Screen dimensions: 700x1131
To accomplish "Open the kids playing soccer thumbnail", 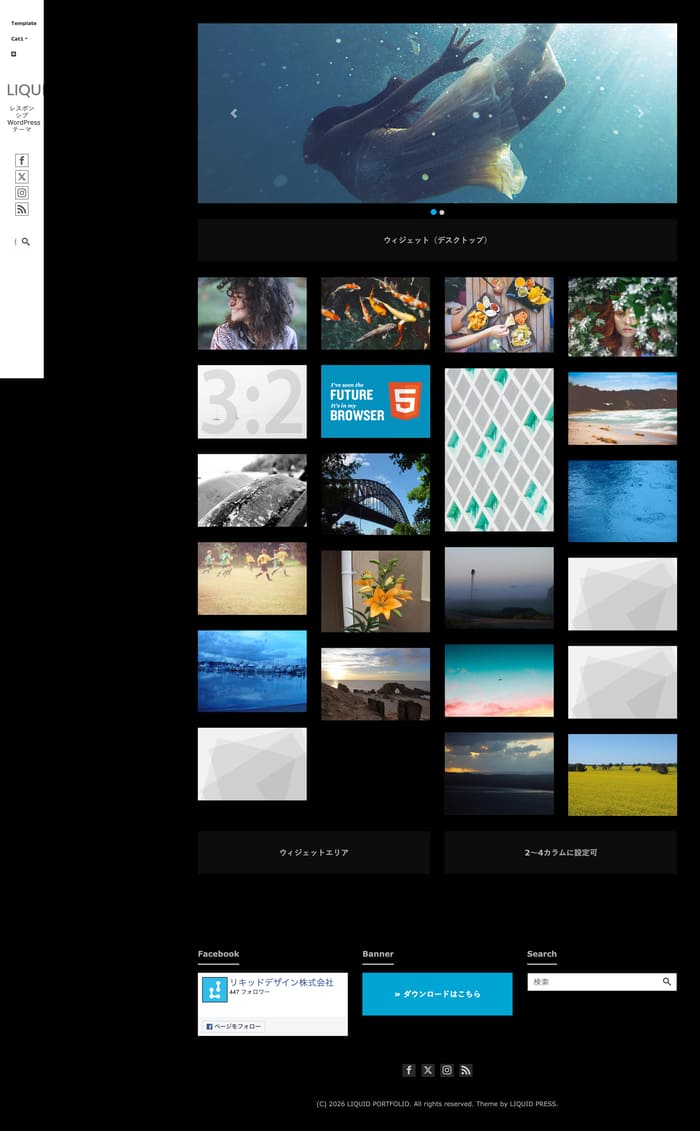I will coord(252,578).
